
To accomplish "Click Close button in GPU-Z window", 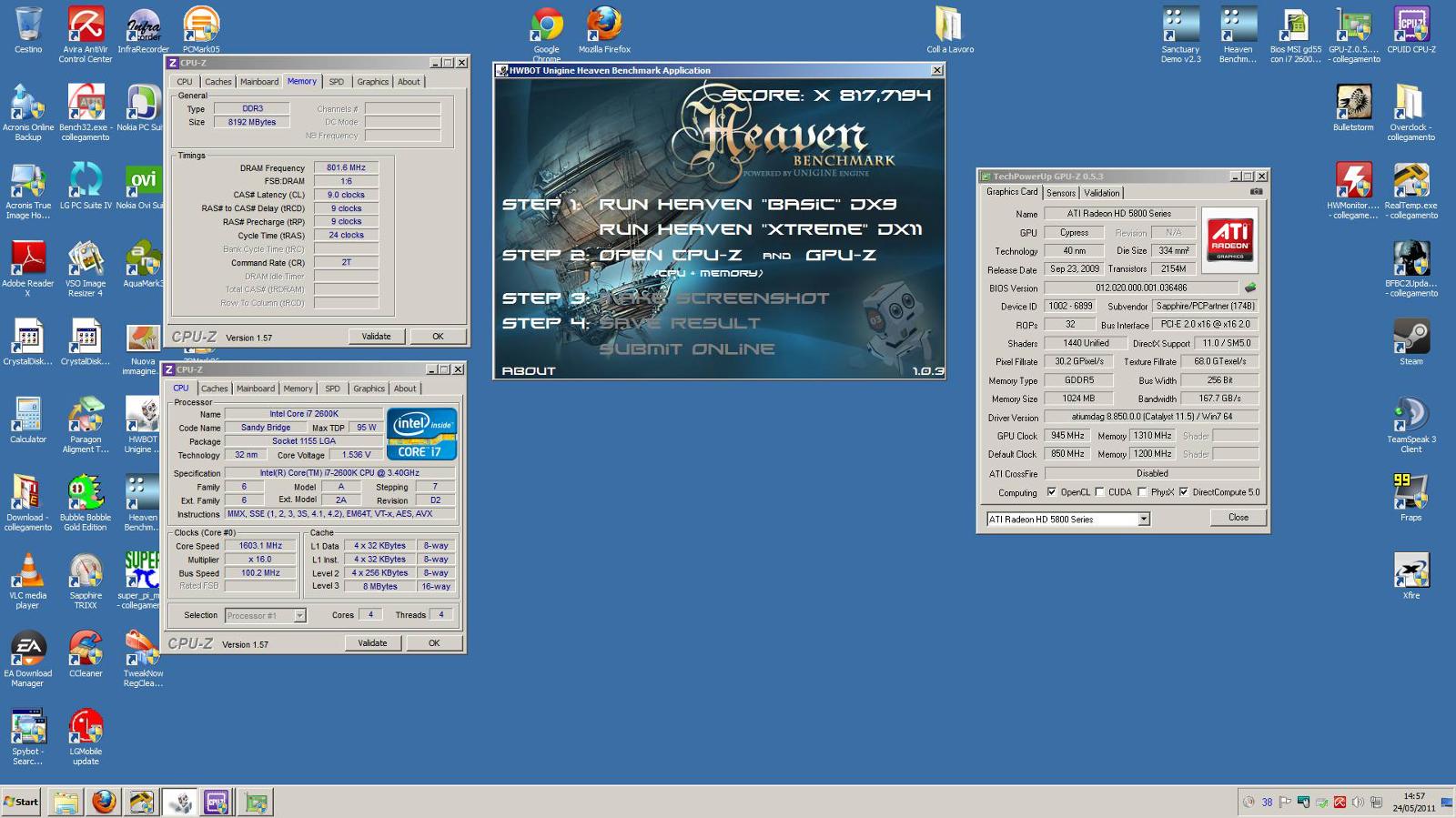I will click(x=1239, y=518).
